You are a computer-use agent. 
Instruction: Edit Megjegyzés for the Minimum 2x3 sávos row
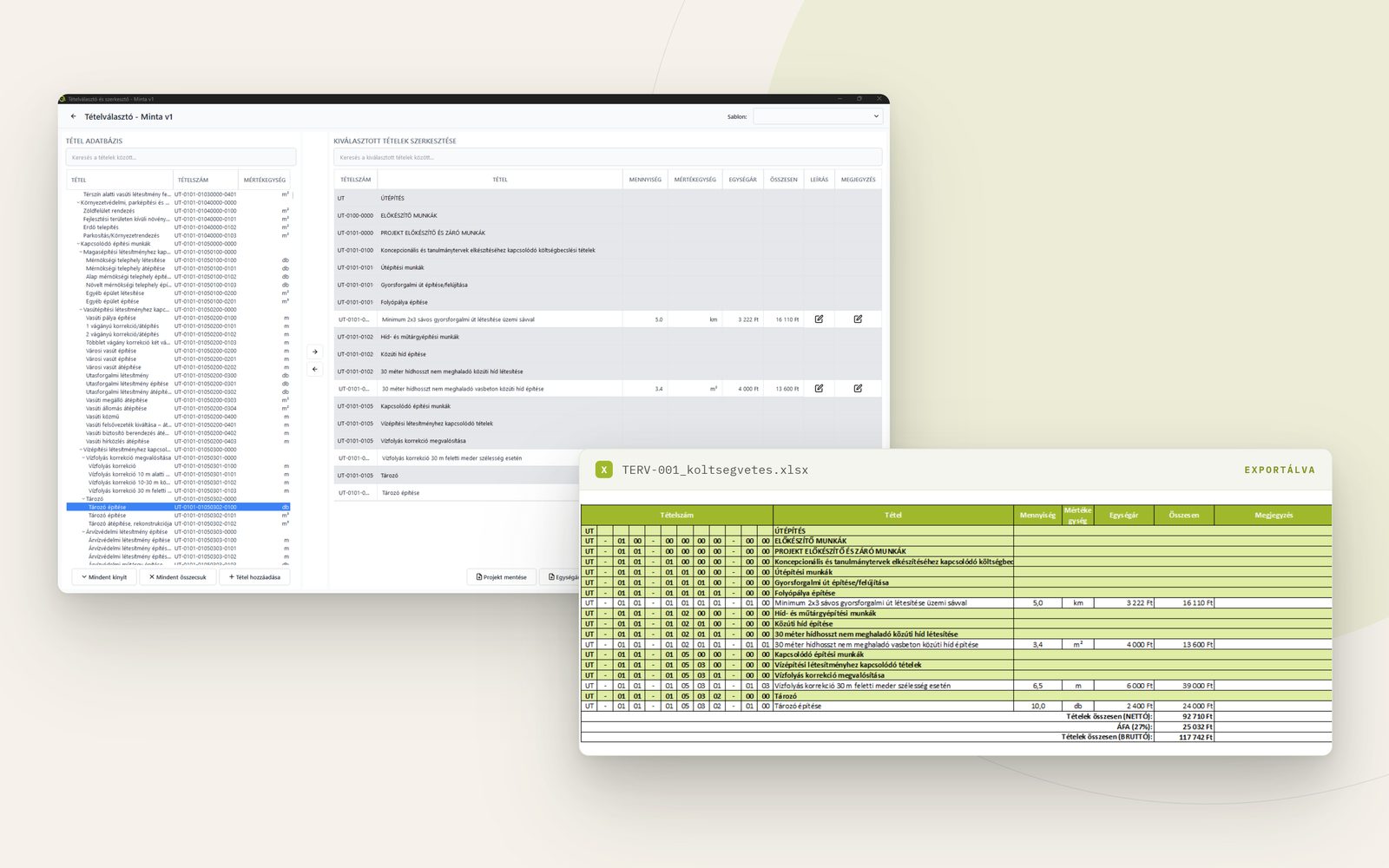pos(858,319)
